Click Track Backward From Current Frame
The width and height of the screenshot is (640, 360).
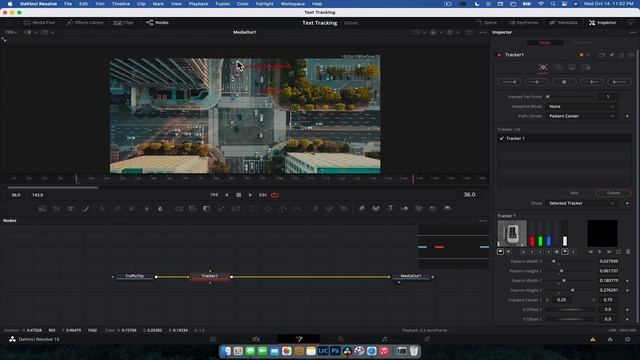pyautogui.click(x=536, y=82)
